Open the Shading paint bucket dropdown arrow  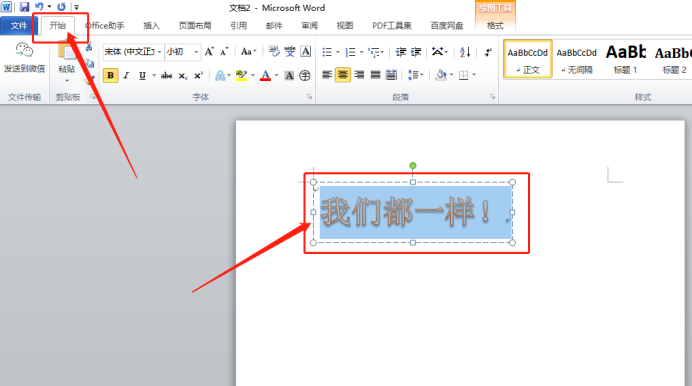pos(451,75)
